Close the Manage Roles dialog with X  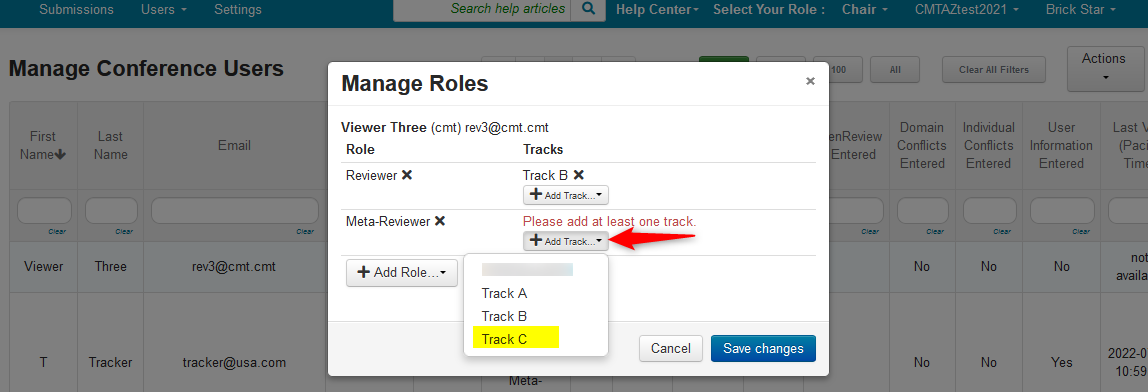[x=810, y=81]
